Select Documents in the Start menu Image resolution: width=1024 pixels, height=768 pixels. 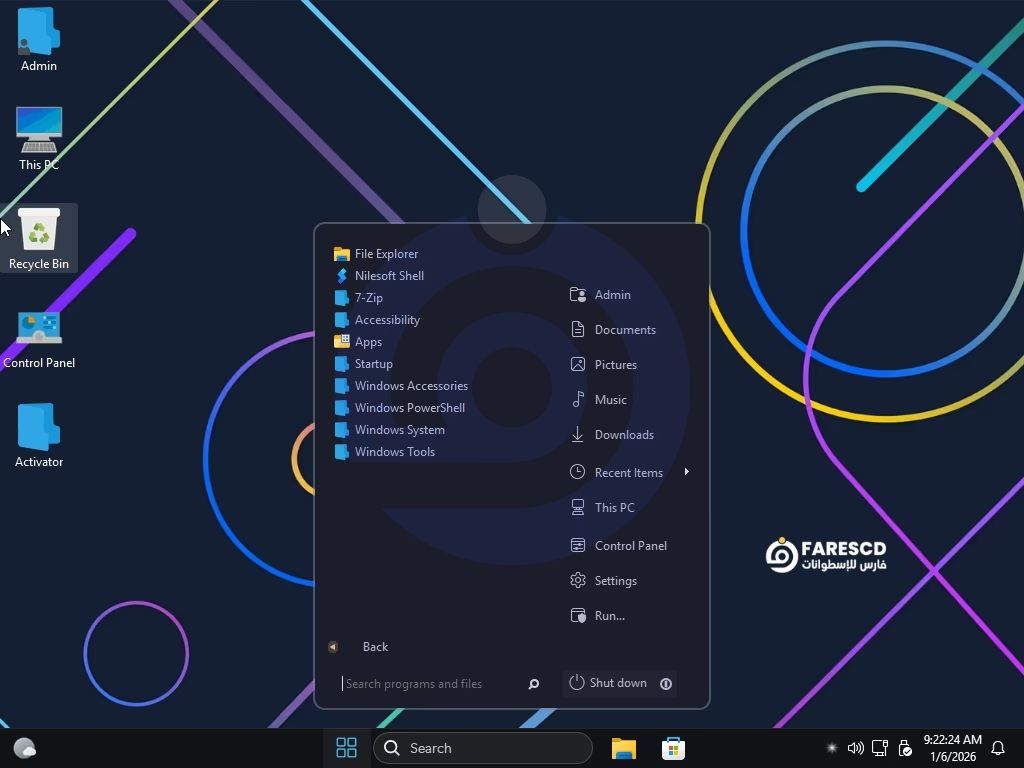[624, 330]
